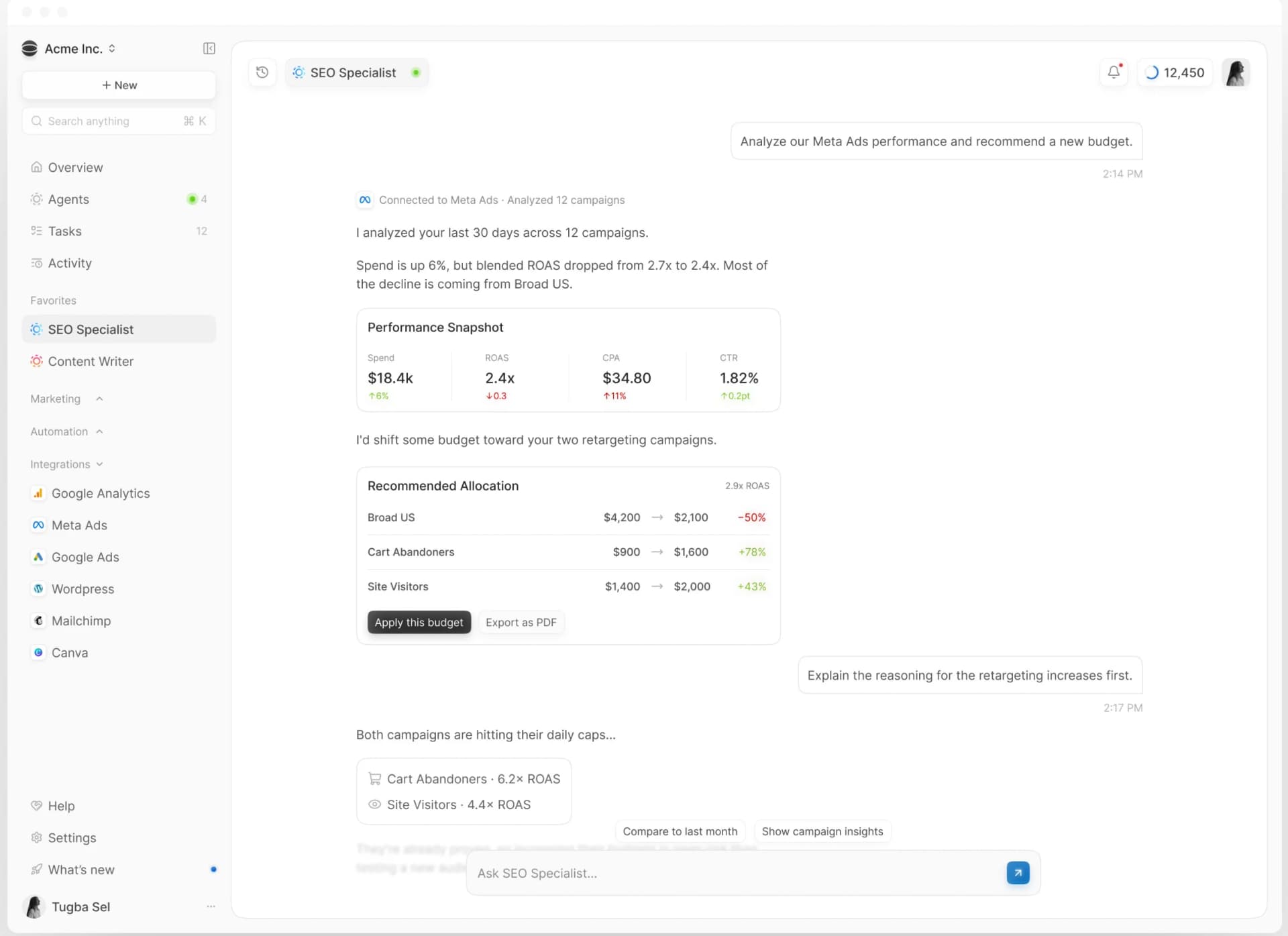Screen dimensions: 1288x936
Task: Click Show campaign insights suggestion
Action: (x=822, y=831)
